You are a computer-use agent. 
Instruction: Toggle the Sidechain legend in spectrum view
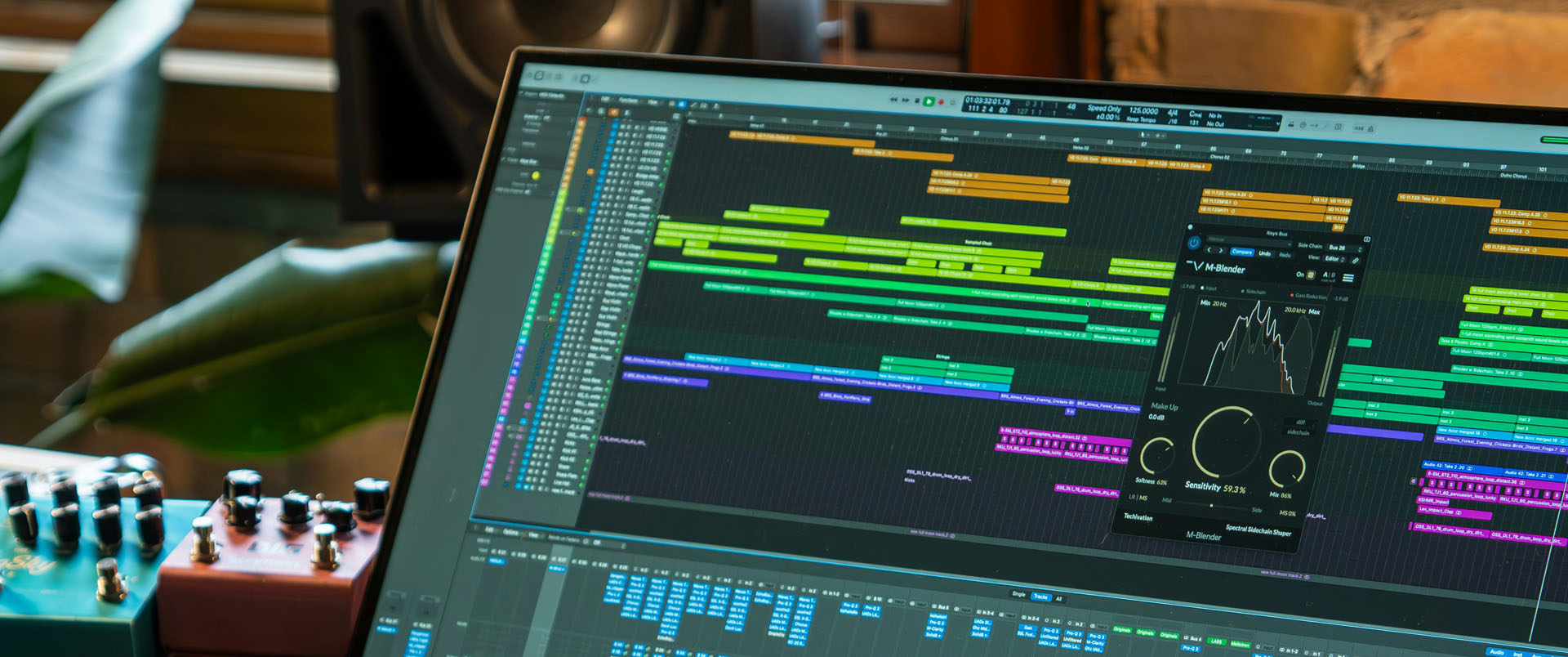[1252, 292]
